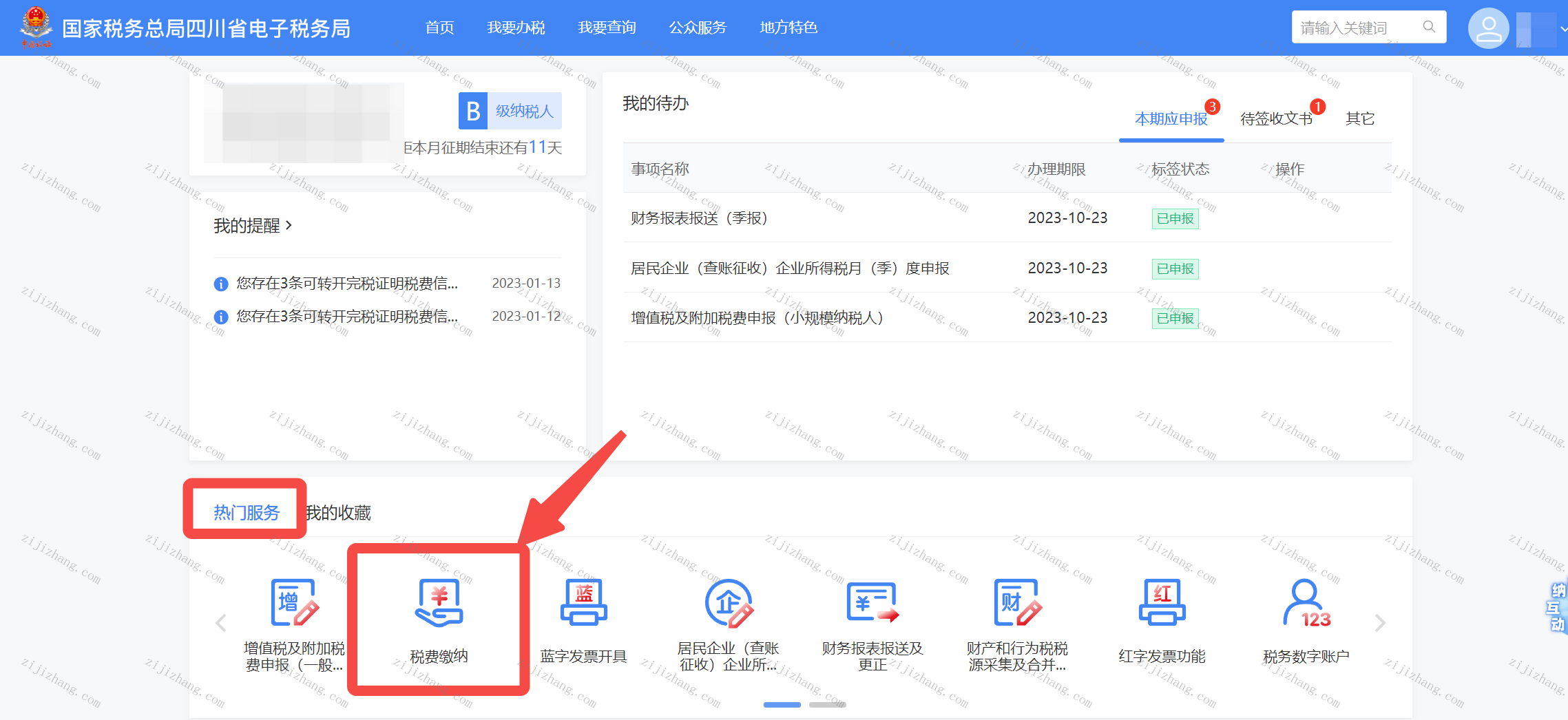
Task: Expand the user account dropdown arrow
Action: coord(1563,29)
